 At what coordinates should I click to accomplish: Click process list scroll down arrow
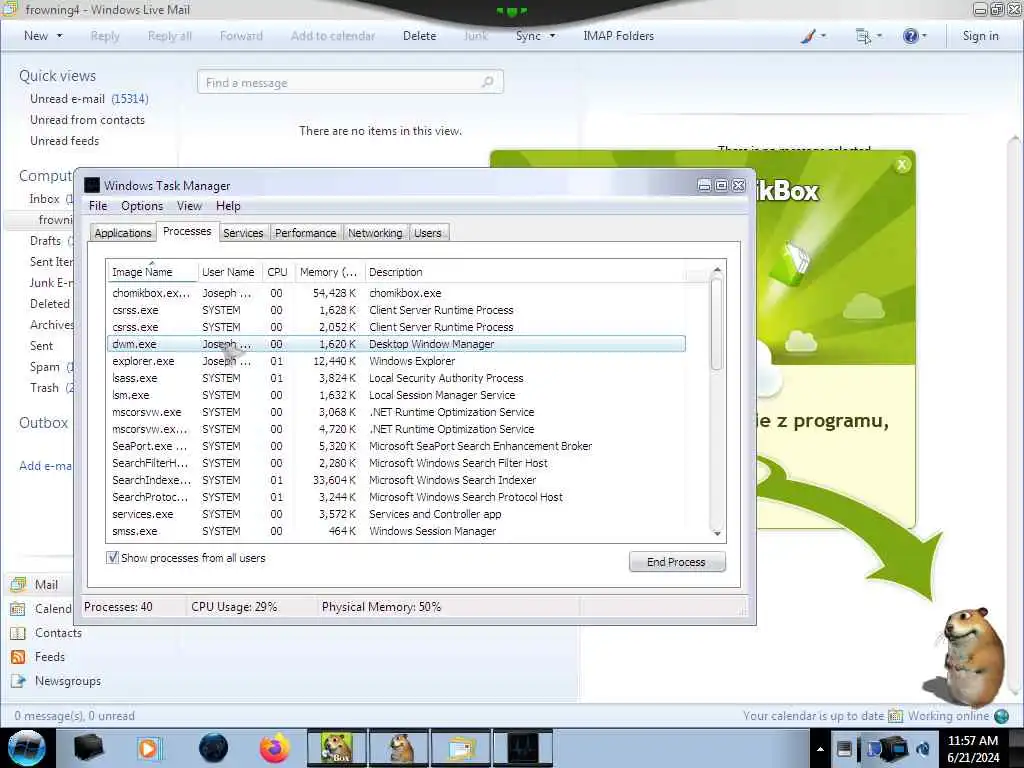[716, 534]
